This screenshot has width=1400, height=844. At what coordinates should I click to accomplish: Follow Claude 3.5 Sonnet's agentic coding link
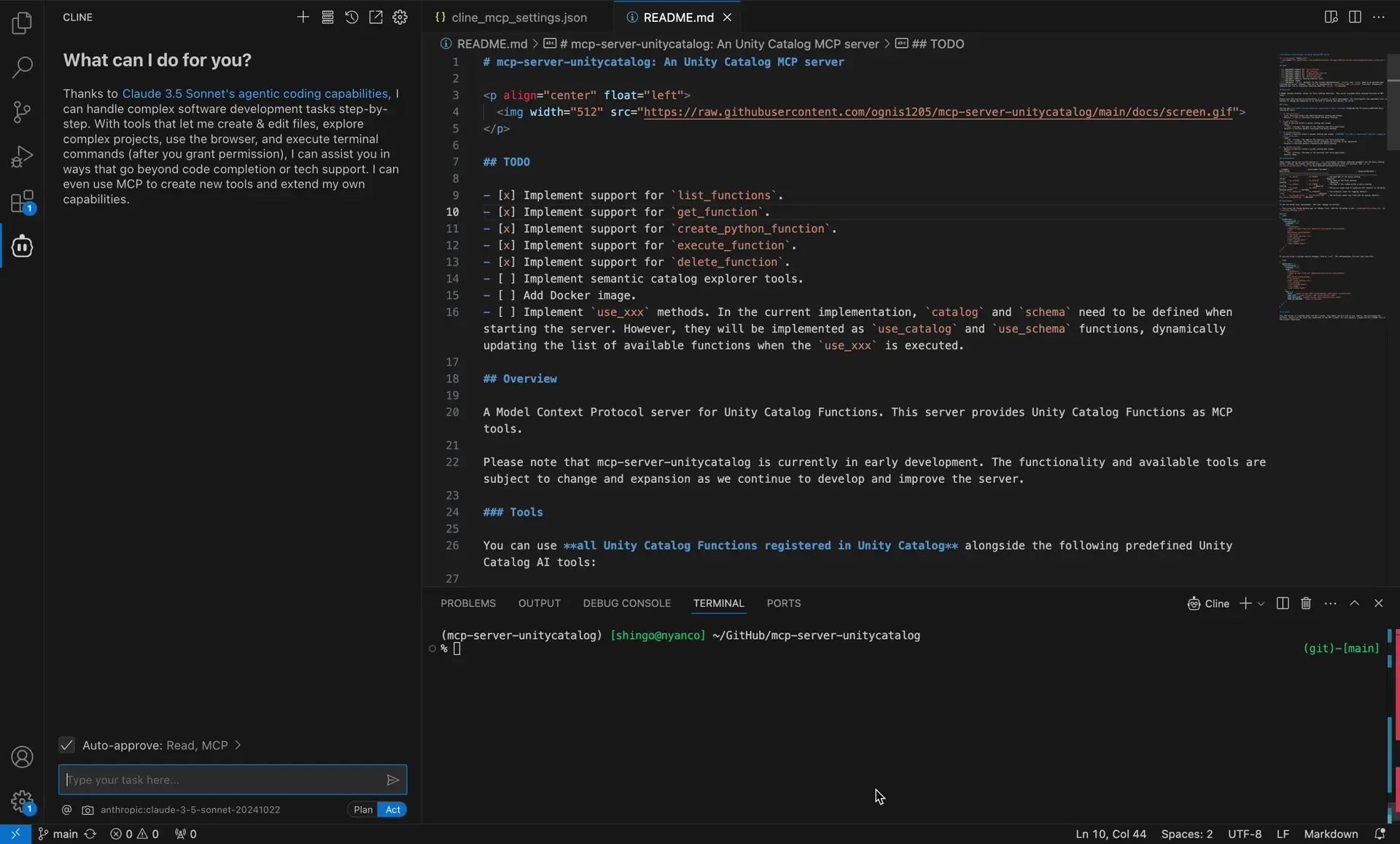click(x=255, y=93)
